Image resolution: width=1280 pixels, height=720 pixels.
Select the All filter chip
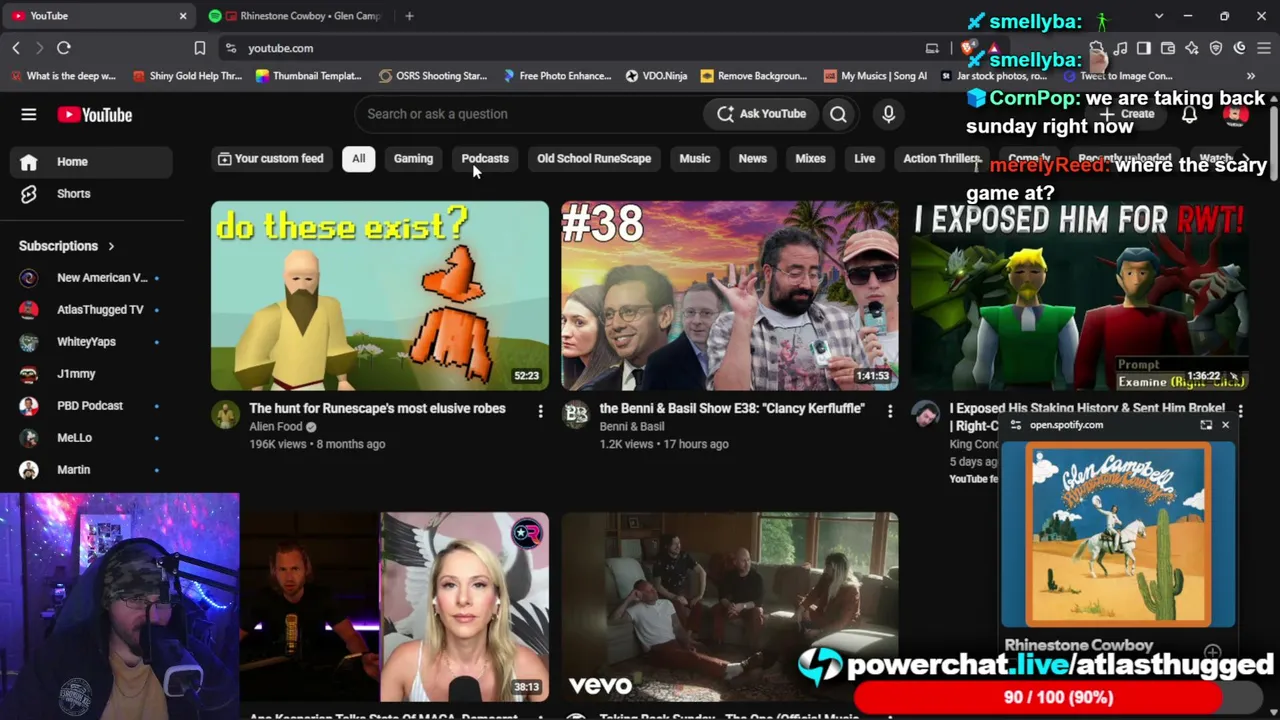point(358,159)
